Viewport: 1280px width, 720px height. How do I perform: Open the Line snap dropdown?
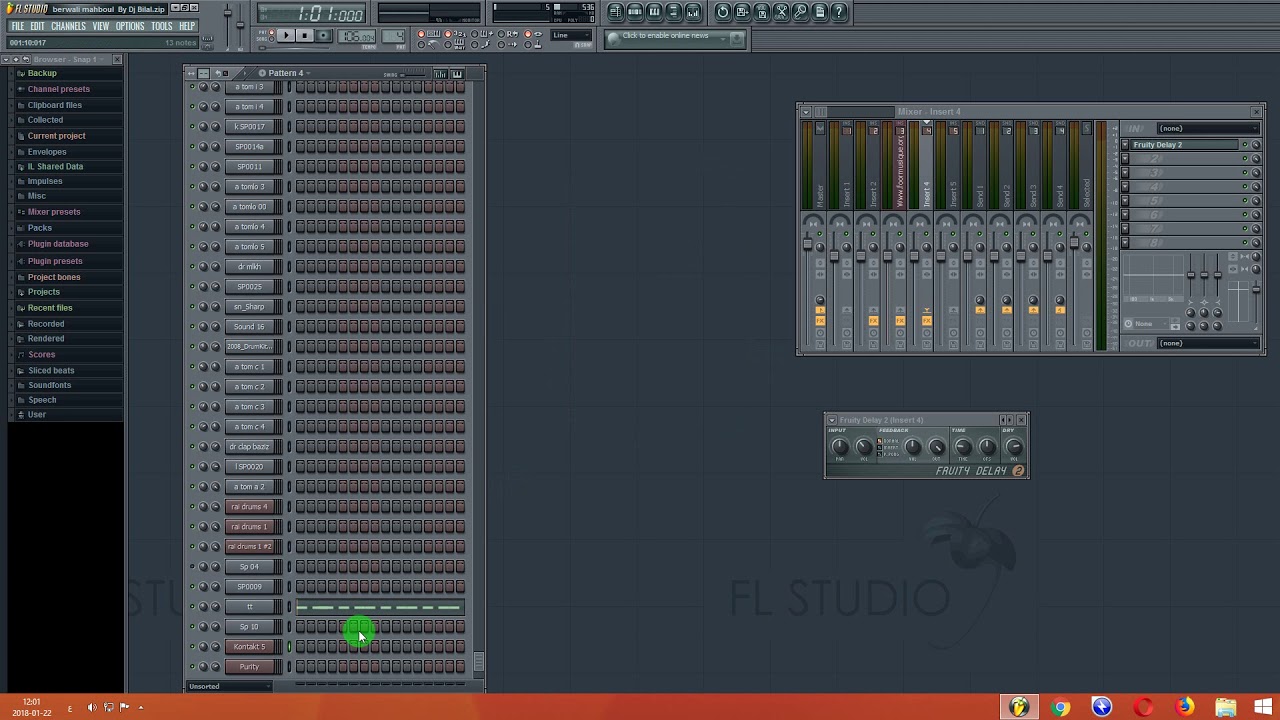[x=570, y=35]
